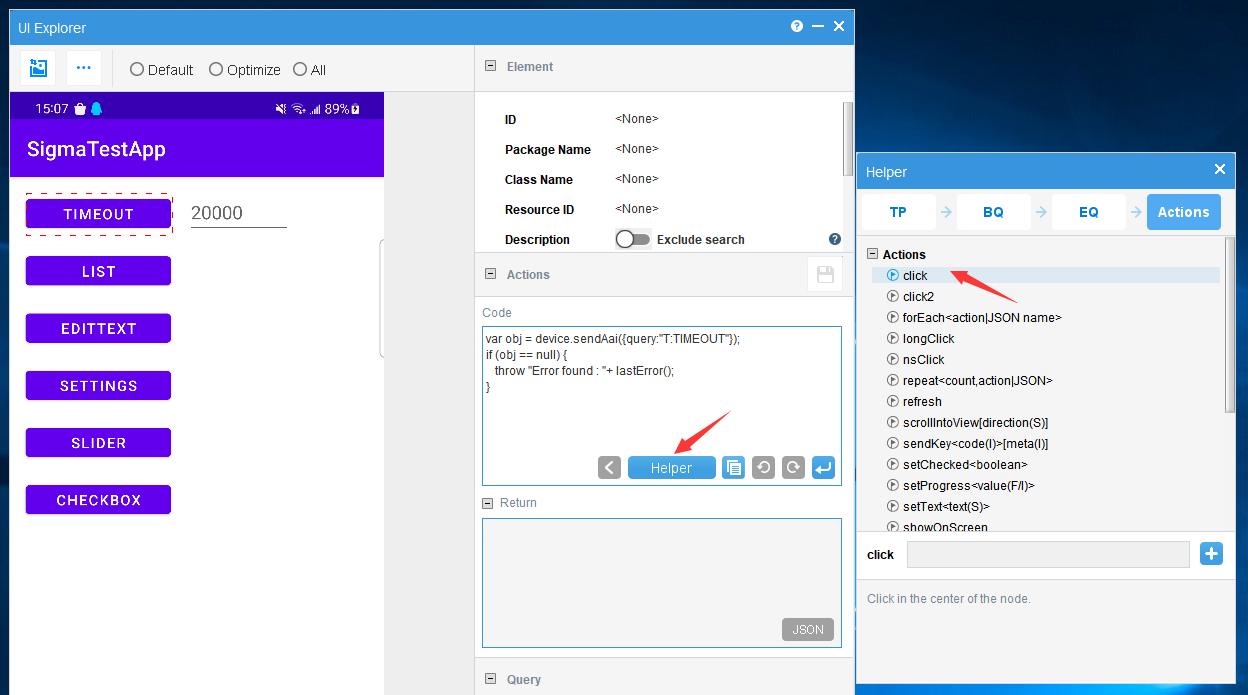Click the 20000 timeout text field
Image resolution: width=1248 pixels, height=695 pixels.
[x=239, y=213]
